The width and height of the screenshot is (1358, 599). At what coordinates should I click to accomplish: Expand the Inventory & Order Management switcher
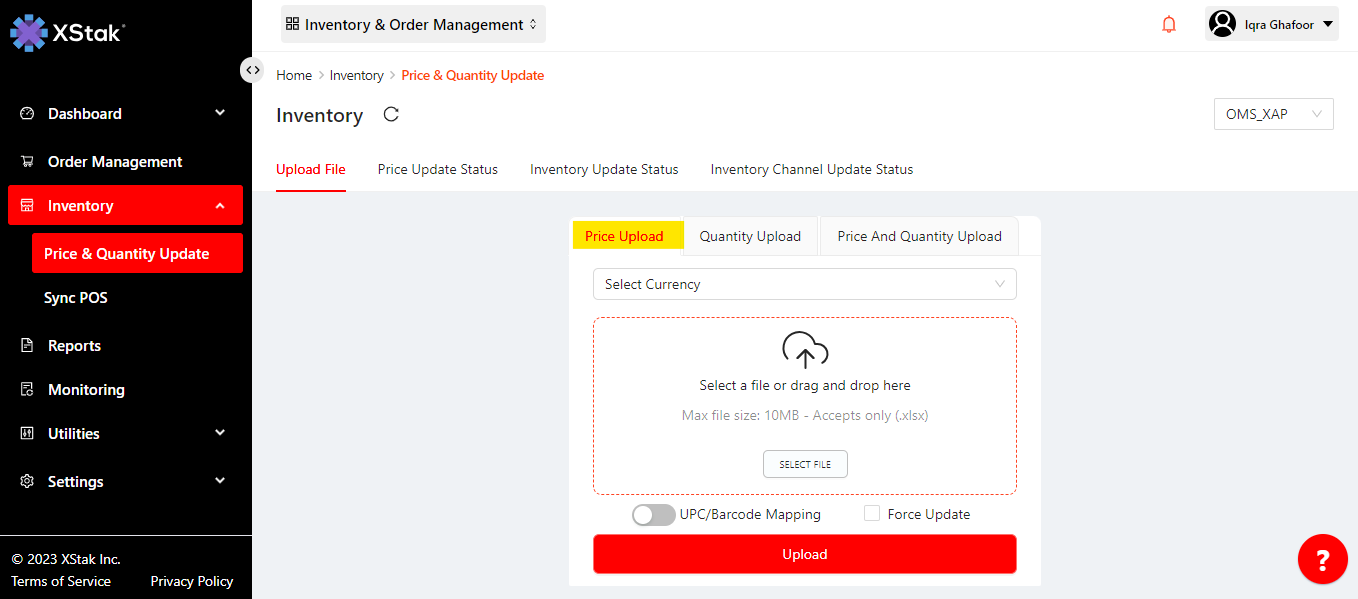(413, 24)
